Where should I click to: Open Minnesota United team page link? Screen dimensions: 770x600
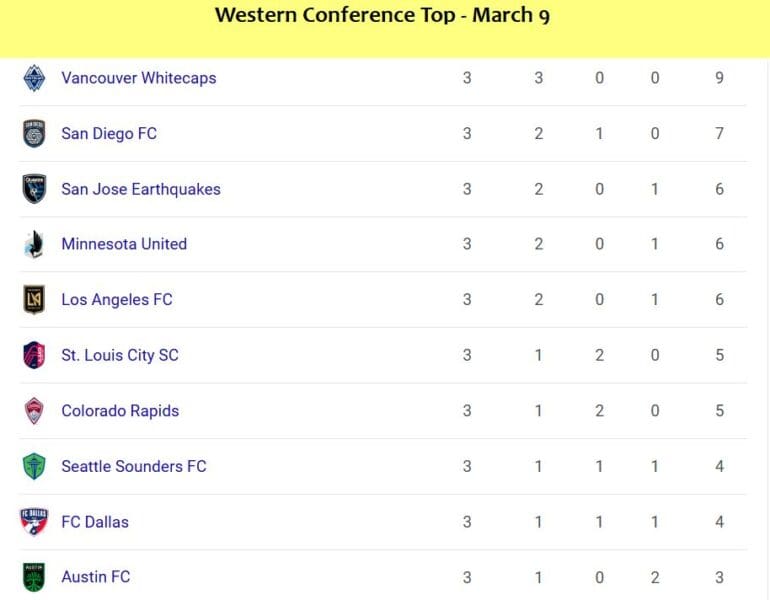pos(124,244)
